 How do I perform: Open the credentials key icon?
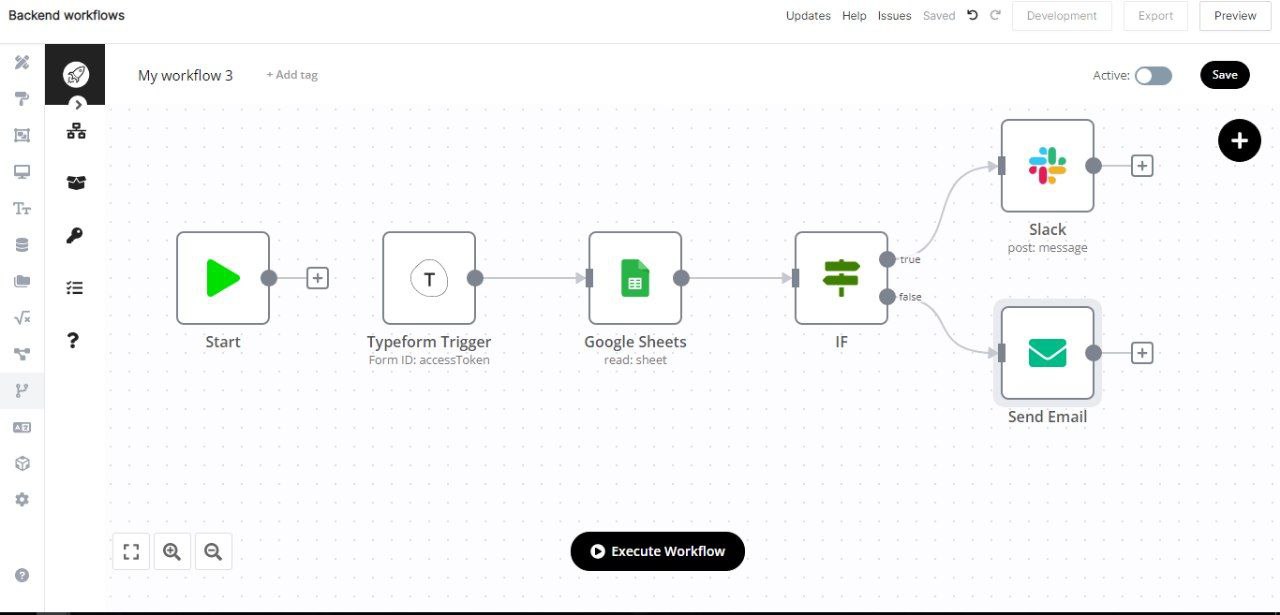77,235
